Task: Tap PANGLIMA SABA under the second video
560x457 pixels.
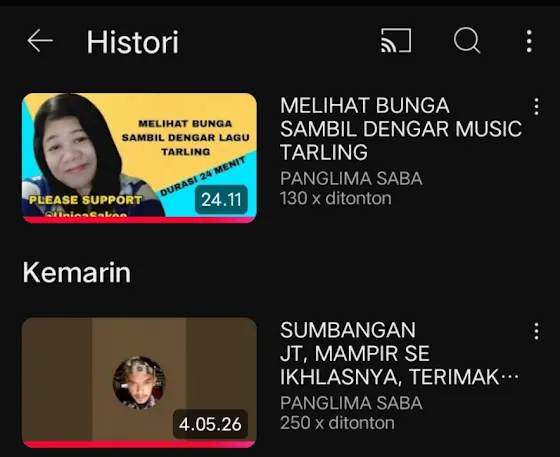Action: coord(351,403)
